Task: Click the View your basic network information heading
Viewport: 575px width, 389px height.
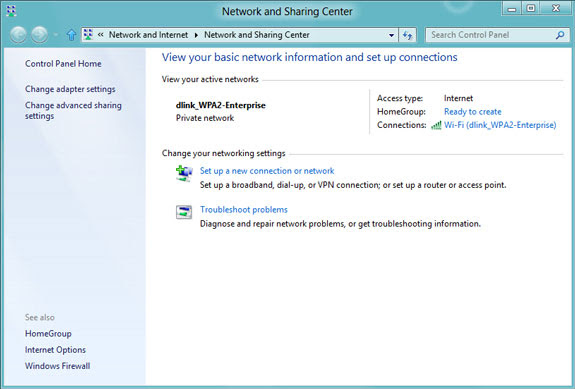Action: [310, 57]
